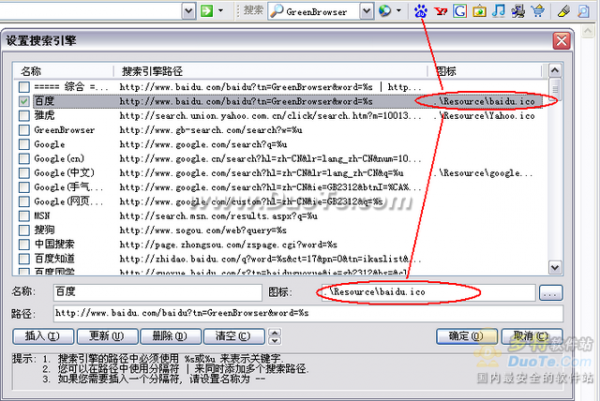The image size is (600, 401).
Task: Check the GreenBrowser engine checkbox
Action: pyautogui.click(x=24, y=130)
